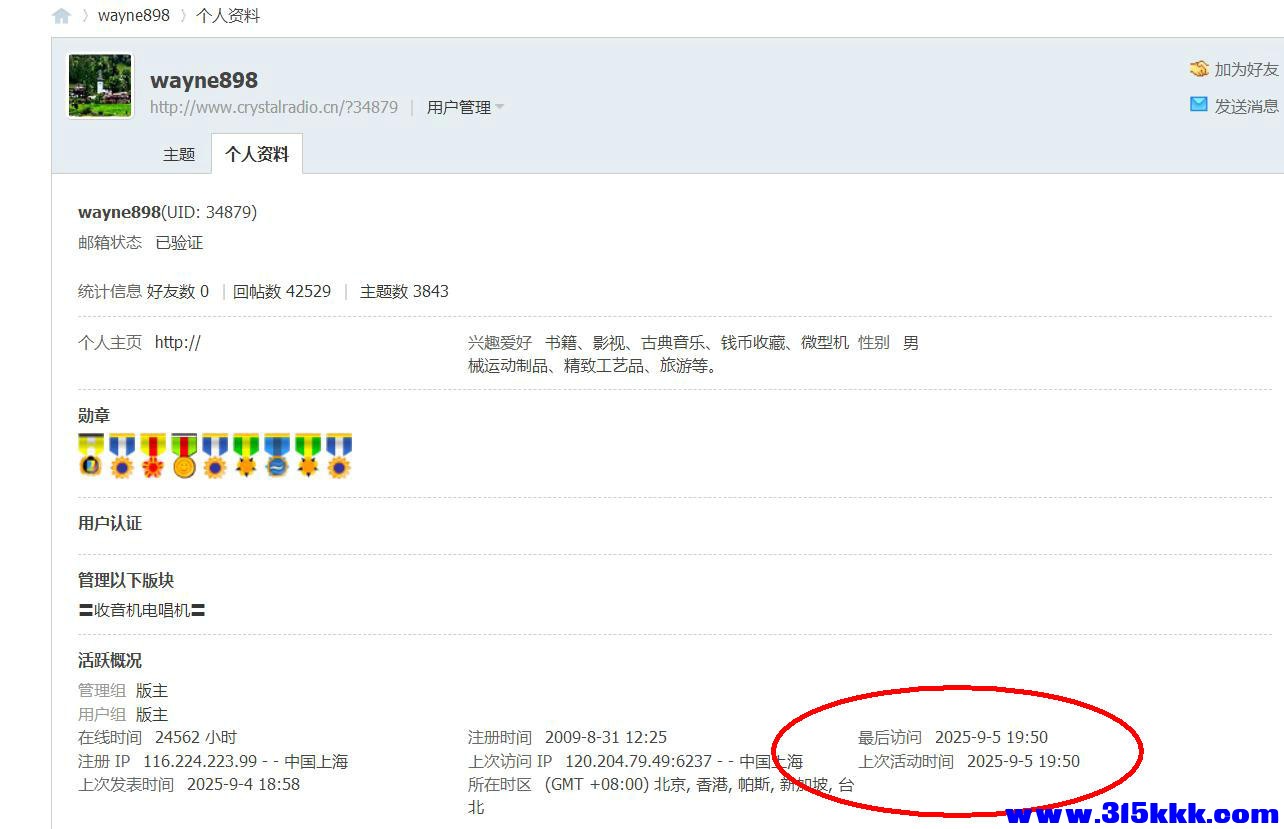
Task: Open the wayne898 avatar image
Action: coord(100,86)
